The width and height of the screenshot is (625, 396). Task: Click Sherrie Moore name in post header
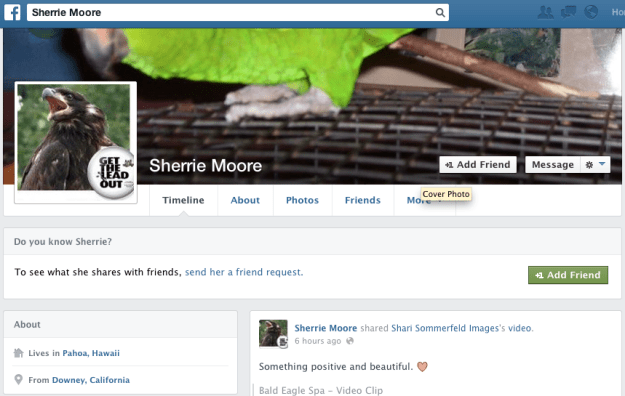point(326,328)
